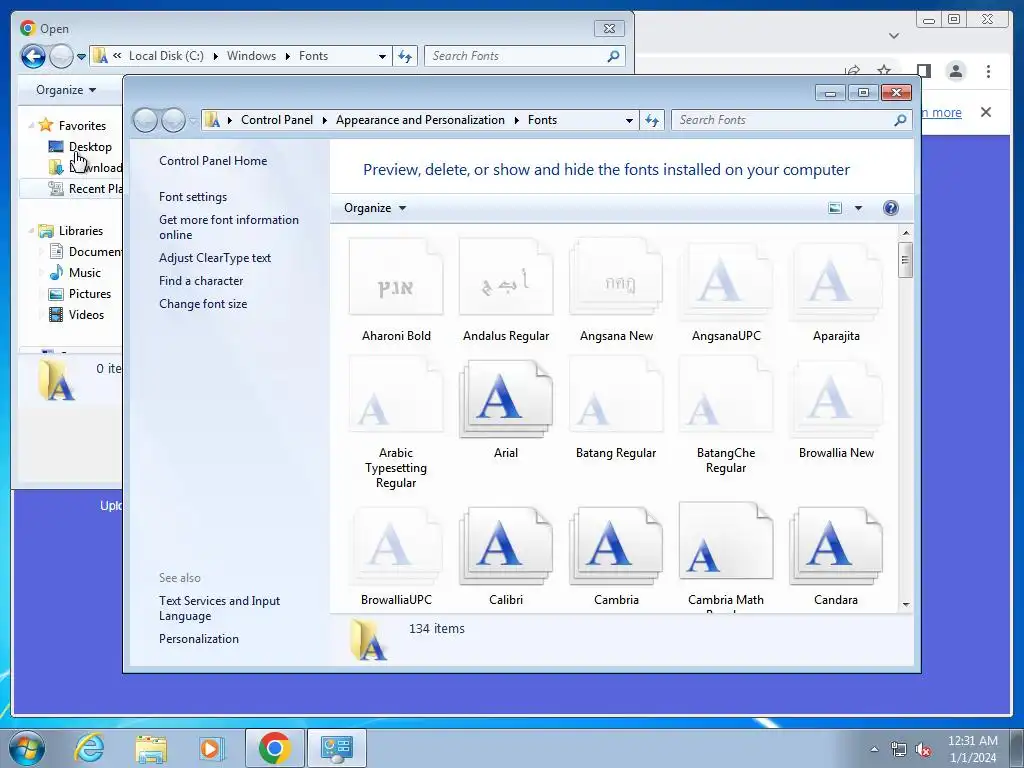Open Personalization link
Viewport: 1024px width, 768px height.
click(199, 639)
